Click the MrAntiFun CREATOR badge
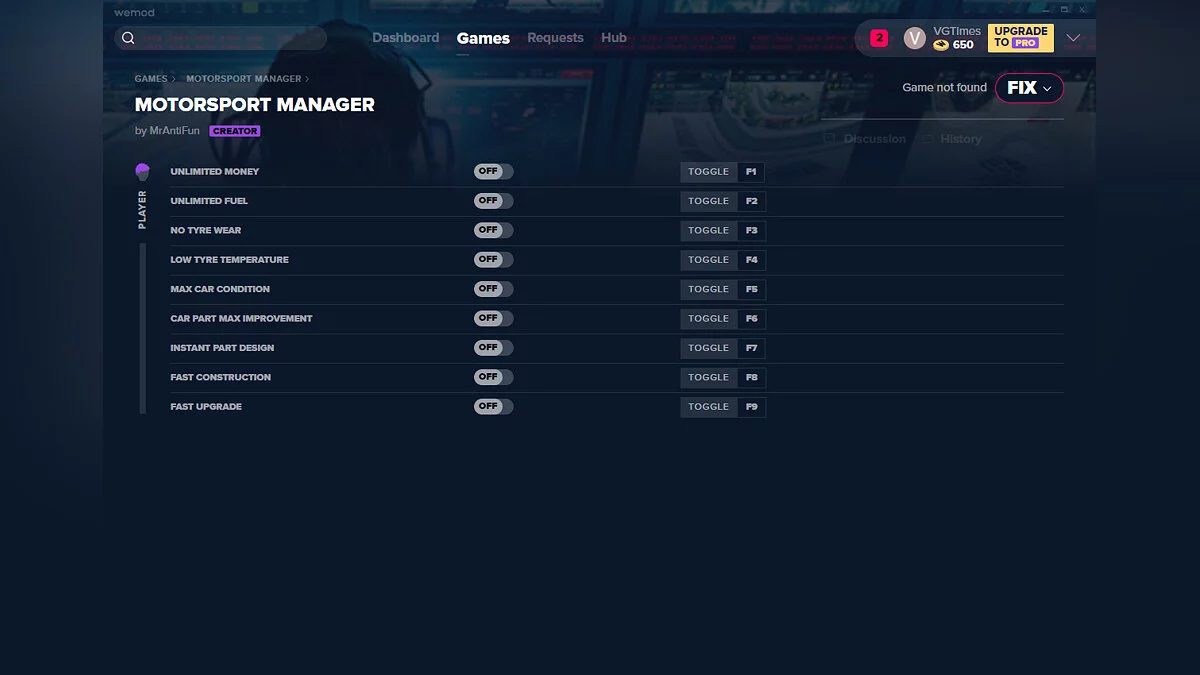This screenshot has width=1200, height=675. click(235, 130)
